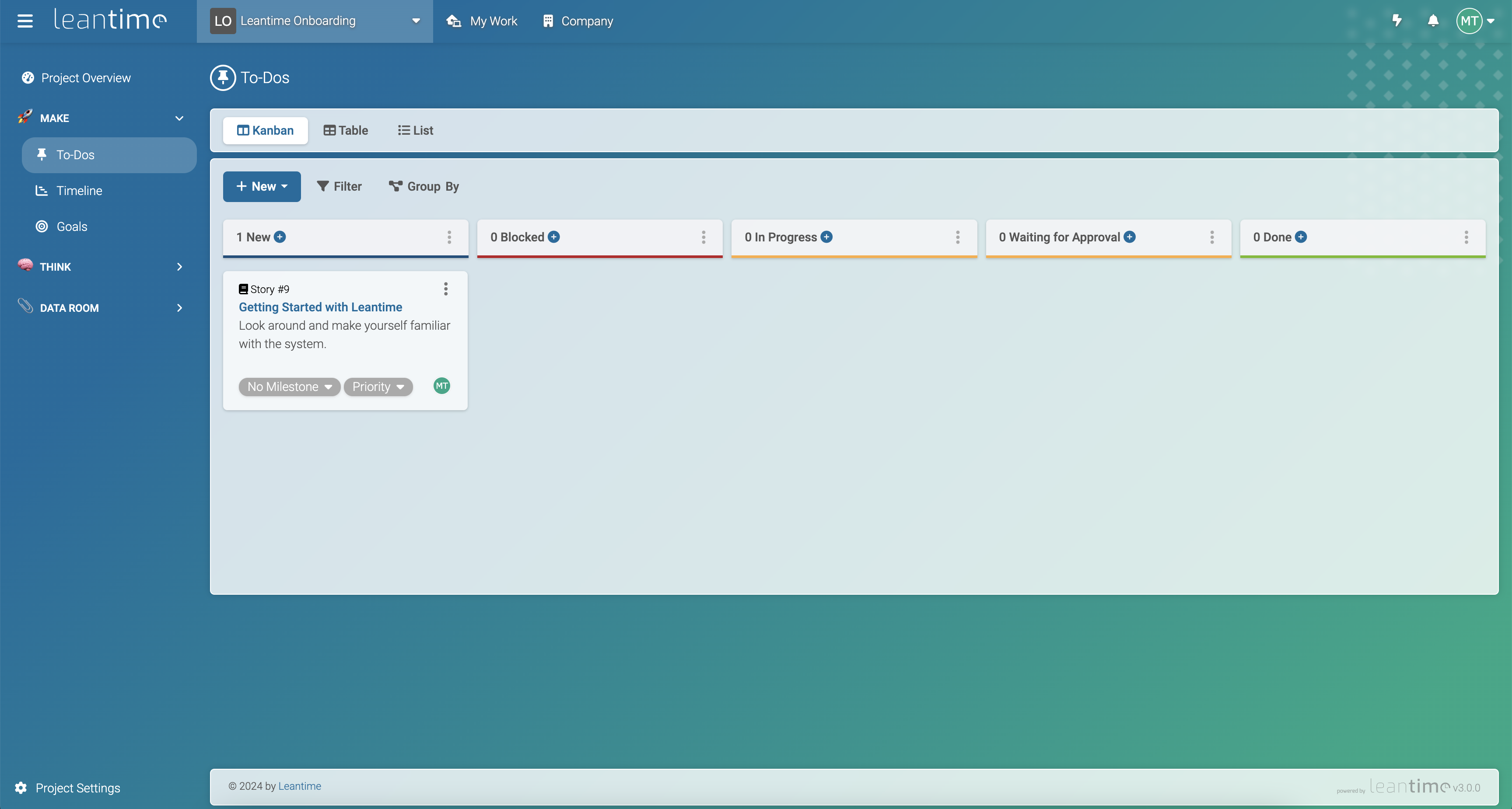Image resolution: width=1512 pixels, height=809 pixels.
Task: Expand the DATA ROOM section
Action: (x=179, y=308)
